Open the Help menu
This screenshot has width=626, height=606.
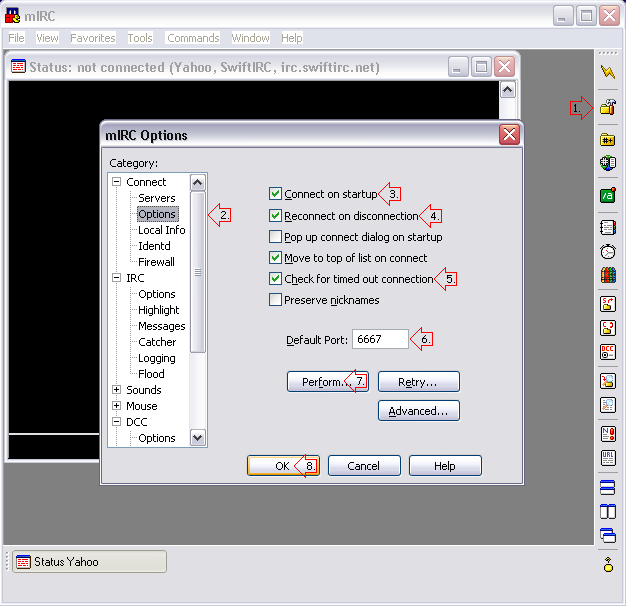pyautogui.click(x=291, y=38)
